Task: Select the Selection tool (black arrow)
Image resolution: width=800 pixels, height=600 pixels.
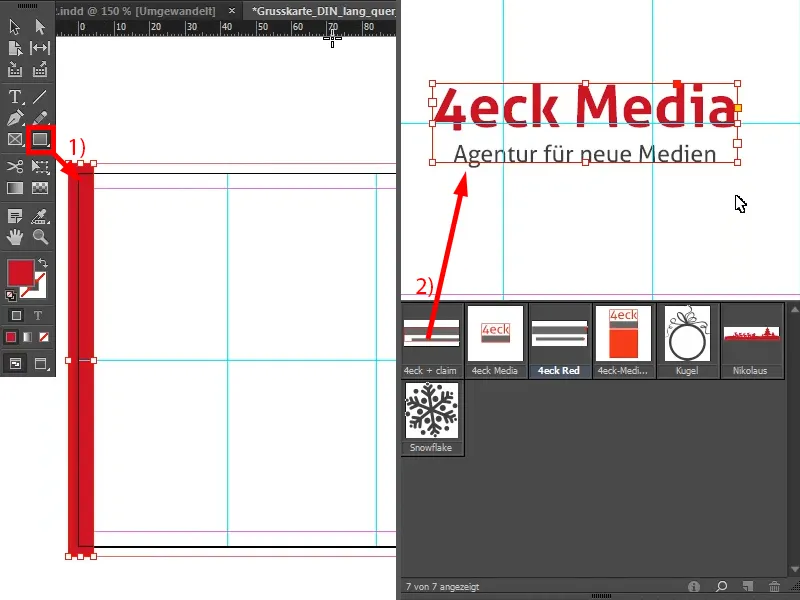Action: pyautogui.click(x=15, y=27)
